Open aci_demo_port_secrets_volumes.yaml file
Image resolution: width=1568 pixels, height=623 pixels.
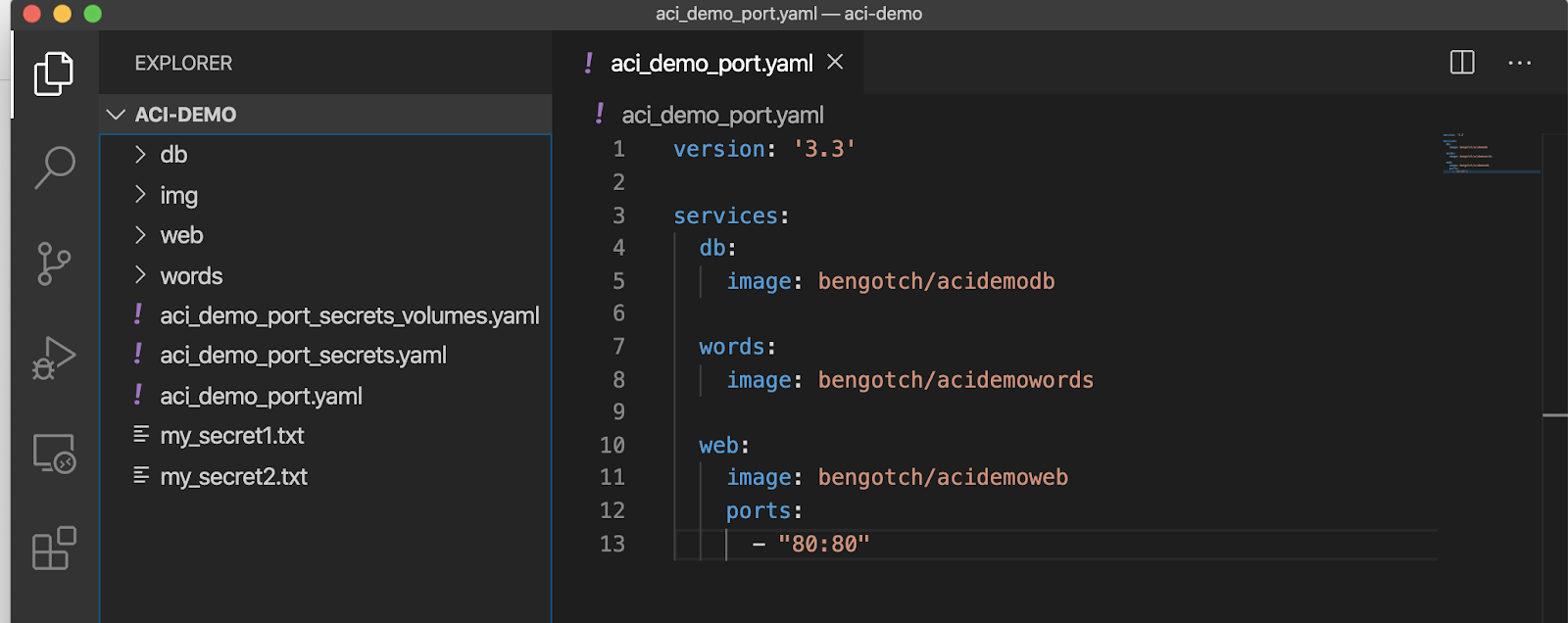[x=349, y=315]
